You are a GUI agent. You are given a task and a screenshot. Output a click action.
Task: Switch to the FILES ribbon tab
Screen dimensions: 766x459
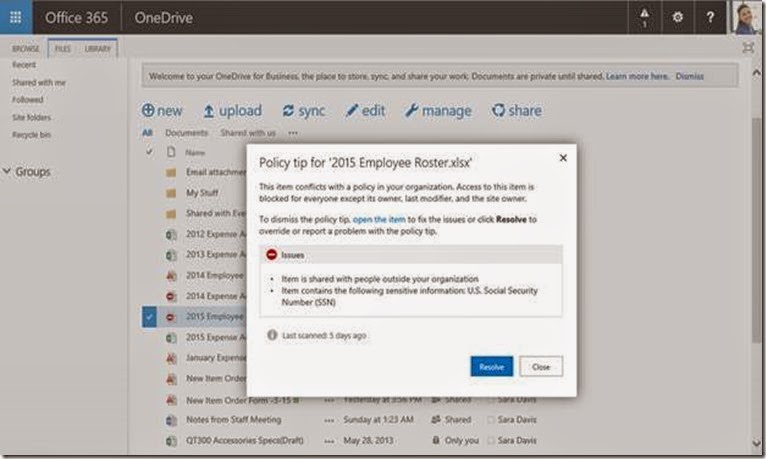[x=63, y=49]
